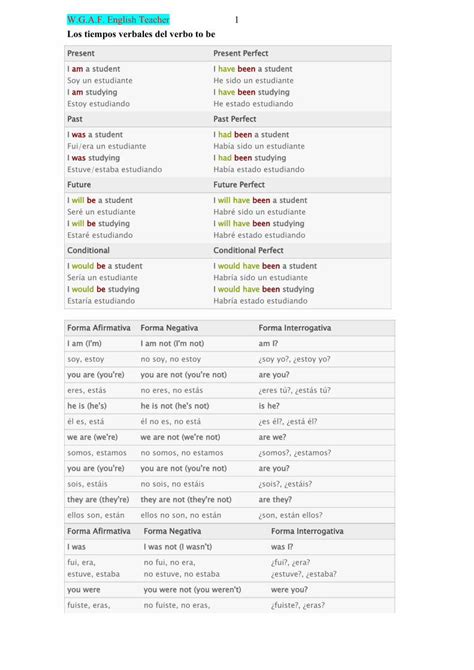Click the Conditional Perfect header
Image resolution: width=474 pixels, height=670 pixels.
pos(248,250)
